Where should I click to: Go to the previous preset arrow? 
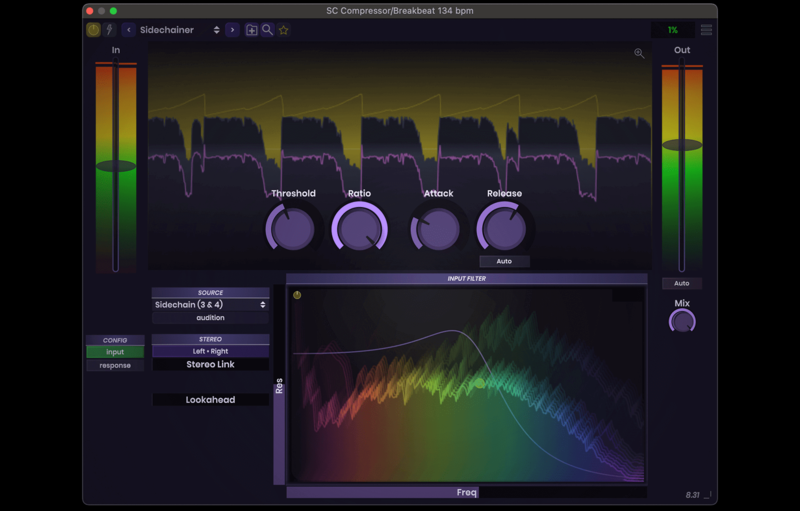coord(129,30)
